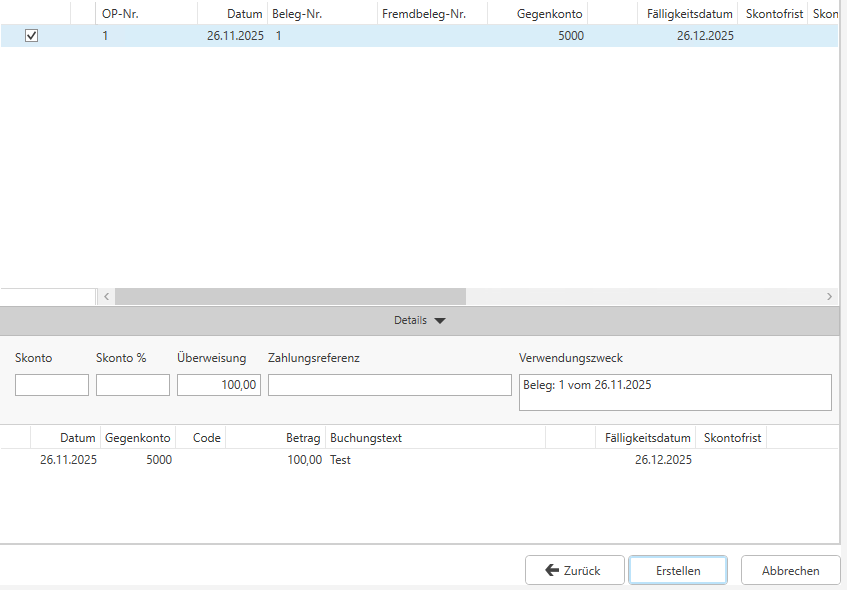Select the booking row with text Test
The height and width of the screenshot is (590, 847).
tap(340, 460)
